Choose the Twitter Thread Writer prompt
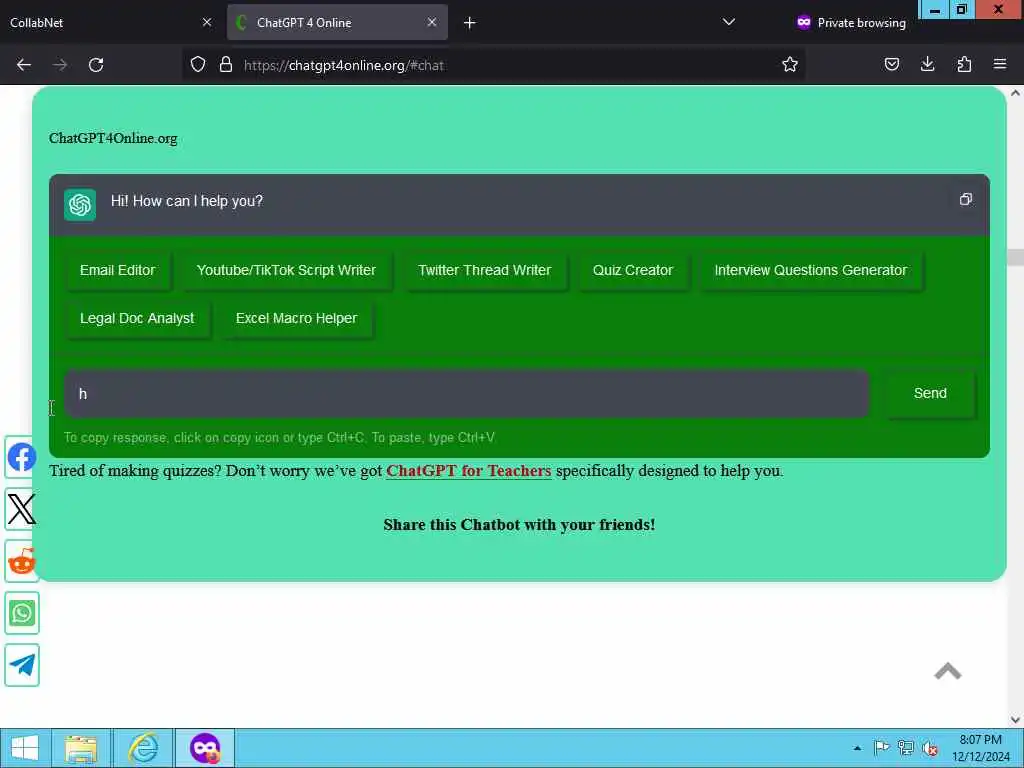Screen dimensions: 1024x768 (x=485, y=270)
